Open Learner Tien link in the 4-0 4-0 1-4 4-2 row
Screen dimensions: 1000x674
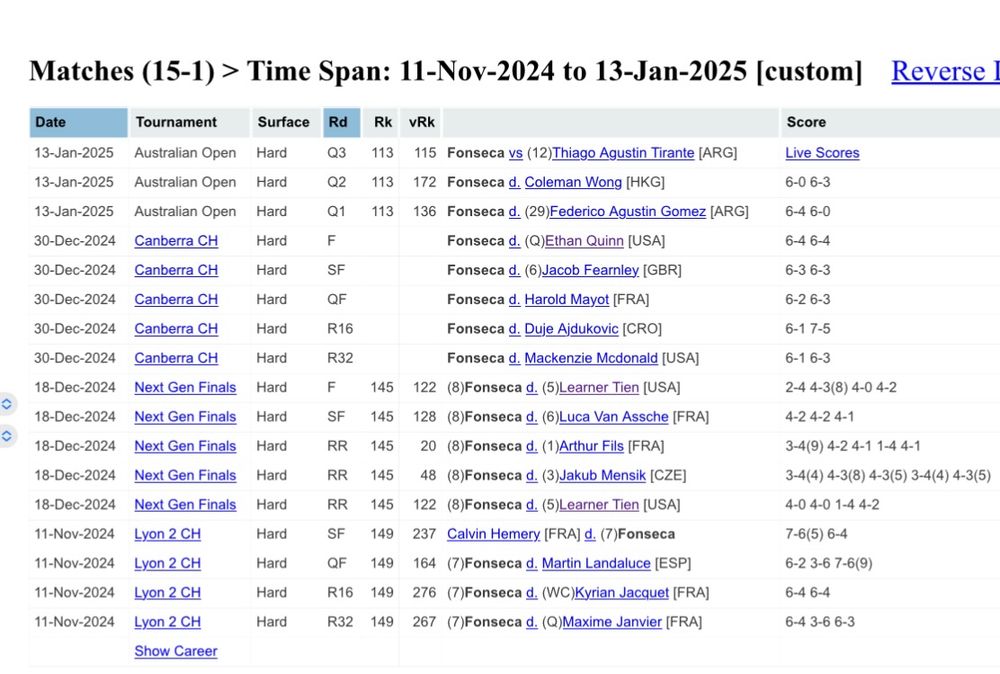coord(599,505)
